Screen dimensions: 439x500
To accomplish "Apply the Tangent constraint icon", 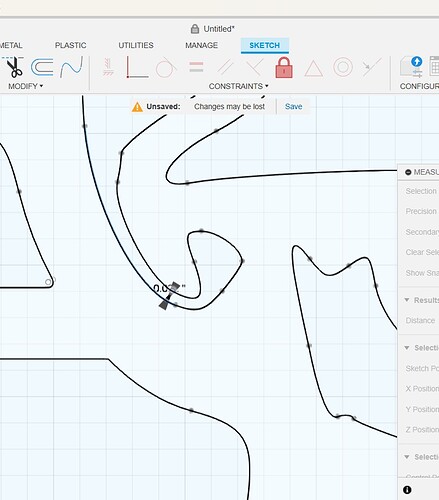I will [x=166, y=68].
